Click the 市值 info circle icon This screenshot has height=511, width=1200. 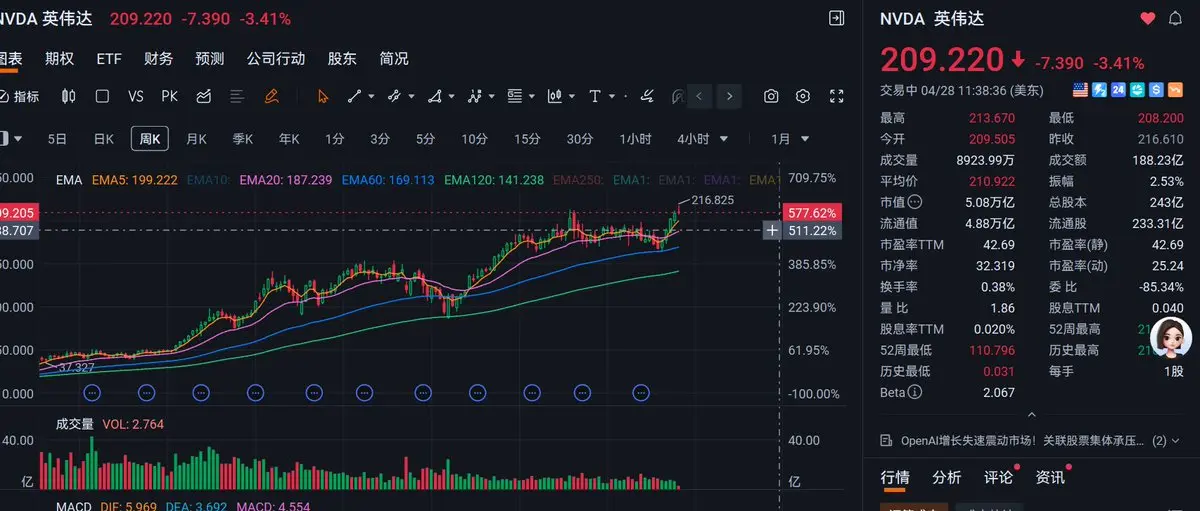click(x=915, y=202)
